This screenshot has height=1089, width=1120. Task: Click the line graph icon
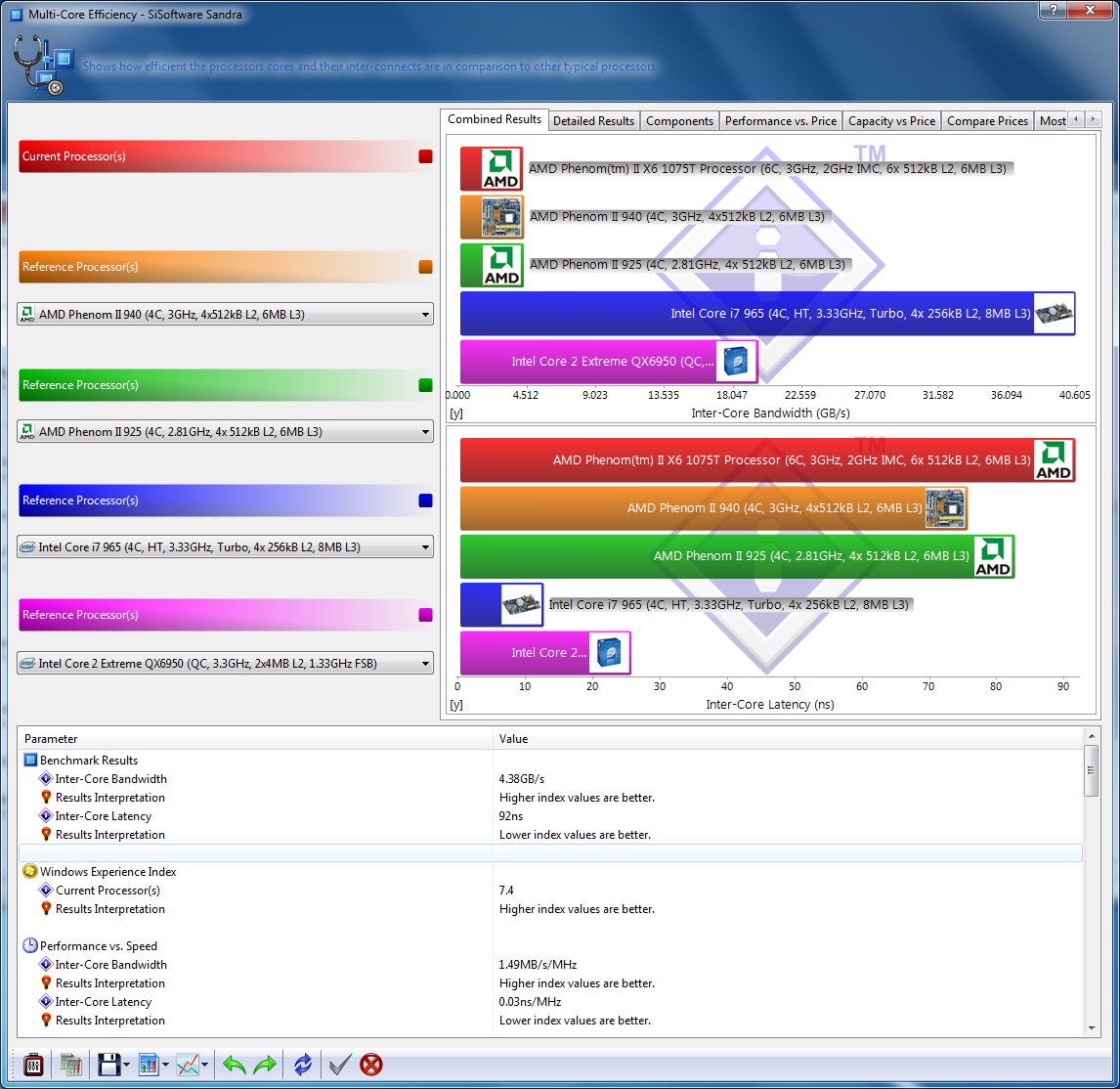(188, 1065)
